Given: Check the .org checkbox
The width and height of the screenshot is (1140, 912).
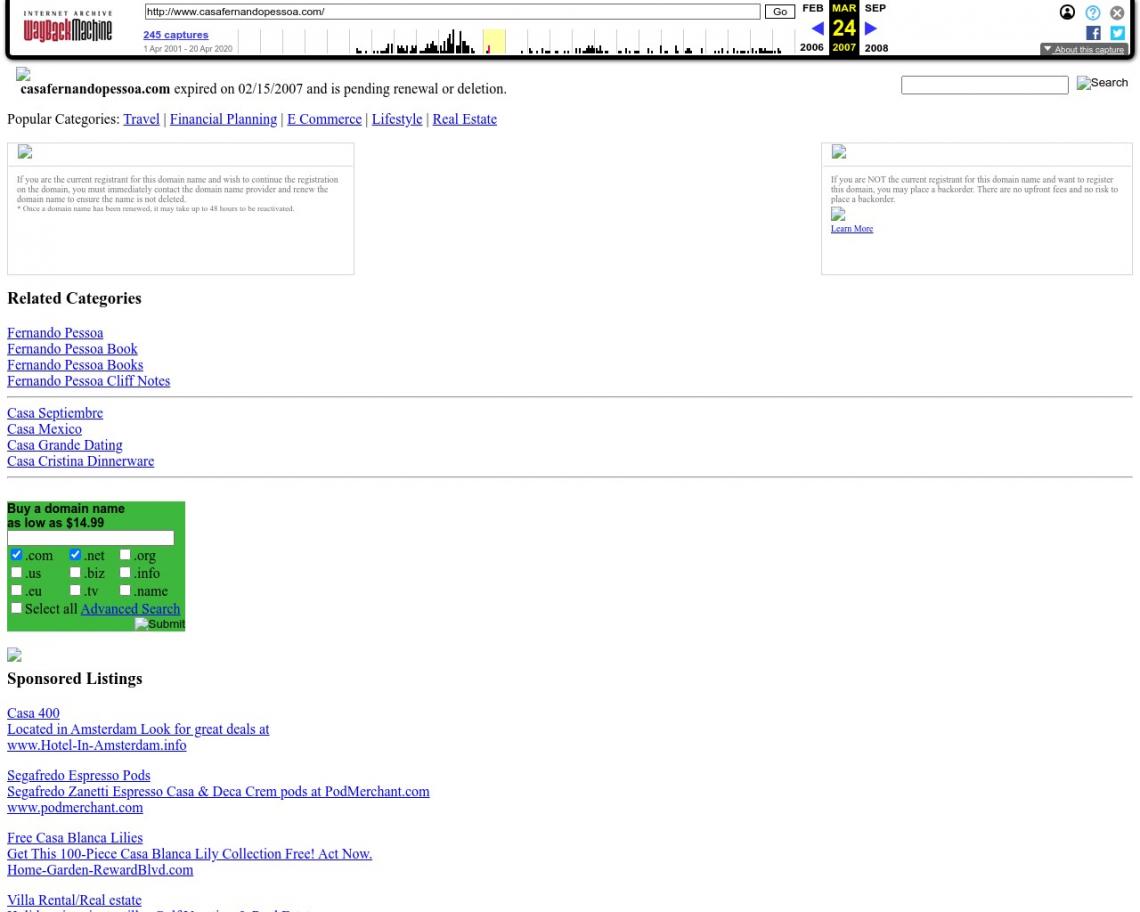Looking at the screenshot, I should point(125,554).
